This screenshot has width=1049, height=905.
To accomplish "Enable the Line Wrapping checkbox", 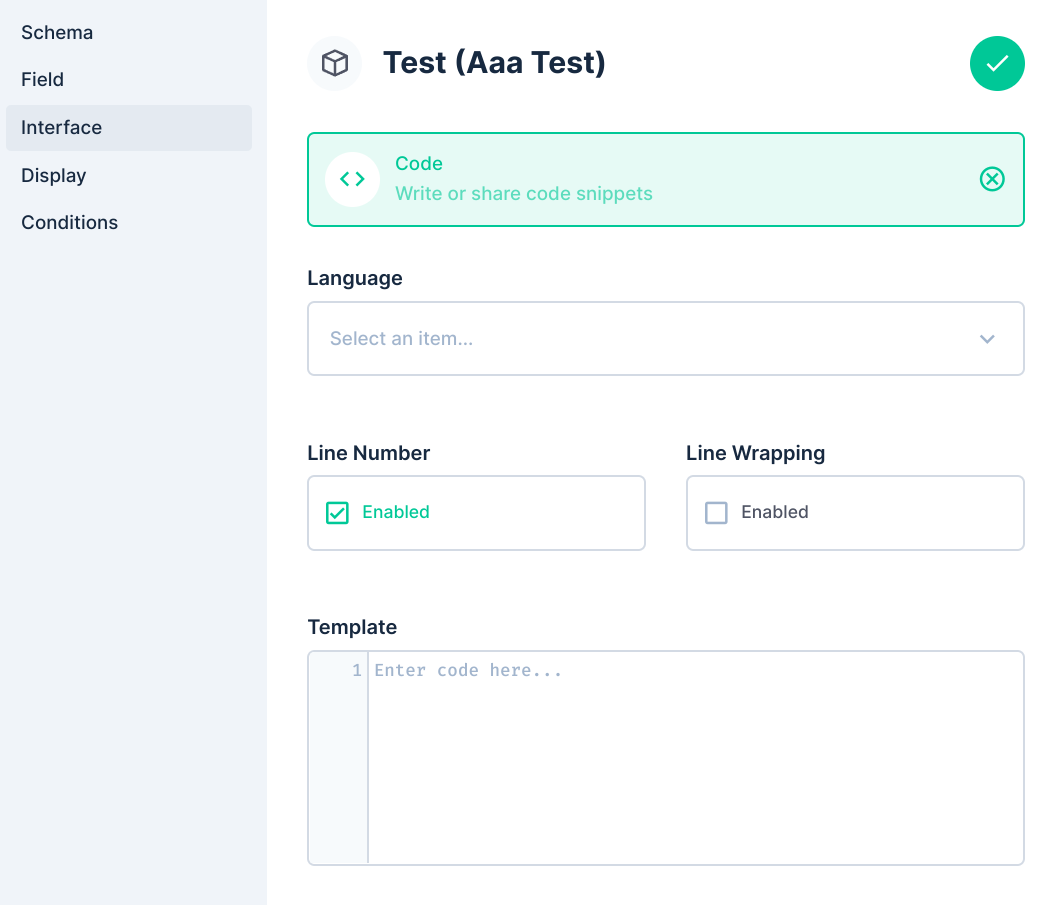I will [716, 513].
